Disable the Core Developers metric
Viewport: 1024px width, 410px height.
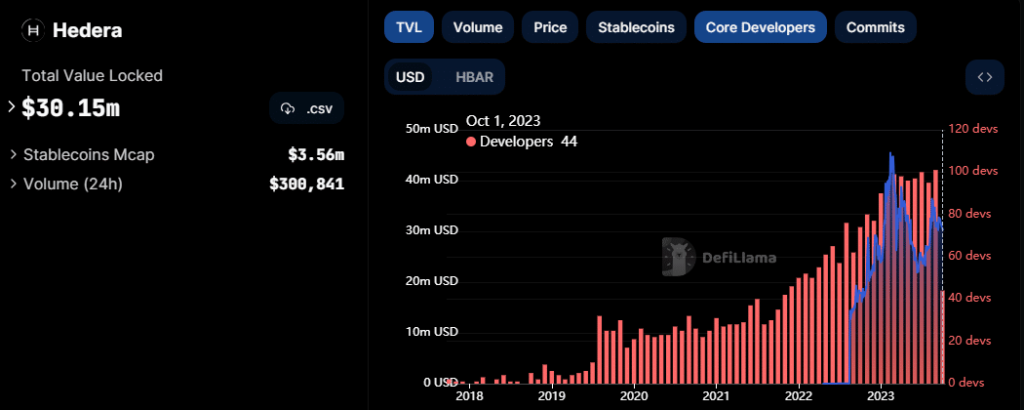pos(760,27)
